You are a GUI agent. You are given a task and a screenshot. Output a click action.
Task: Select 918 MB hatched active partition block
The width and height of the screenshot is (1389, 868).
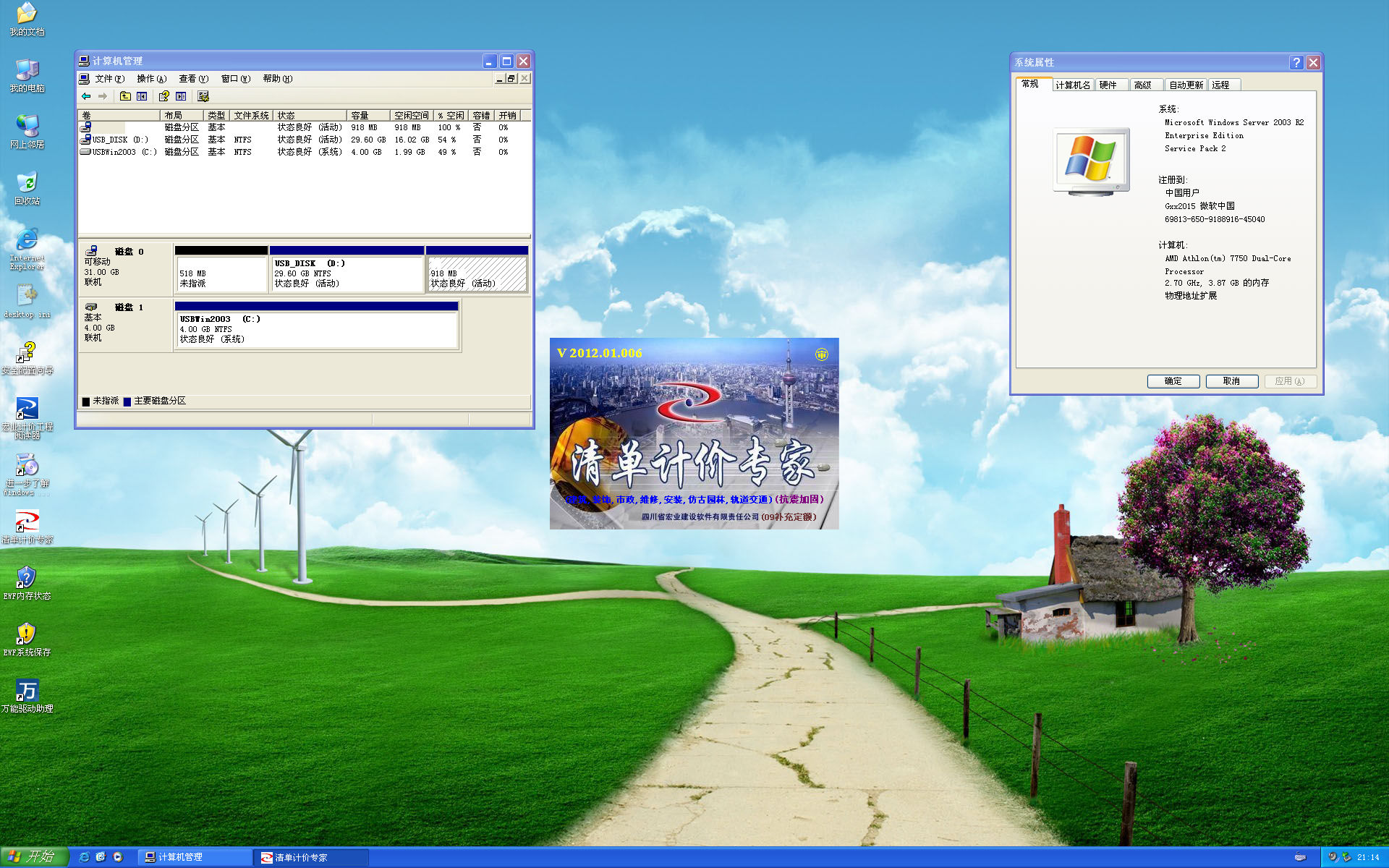coord(477,269)
